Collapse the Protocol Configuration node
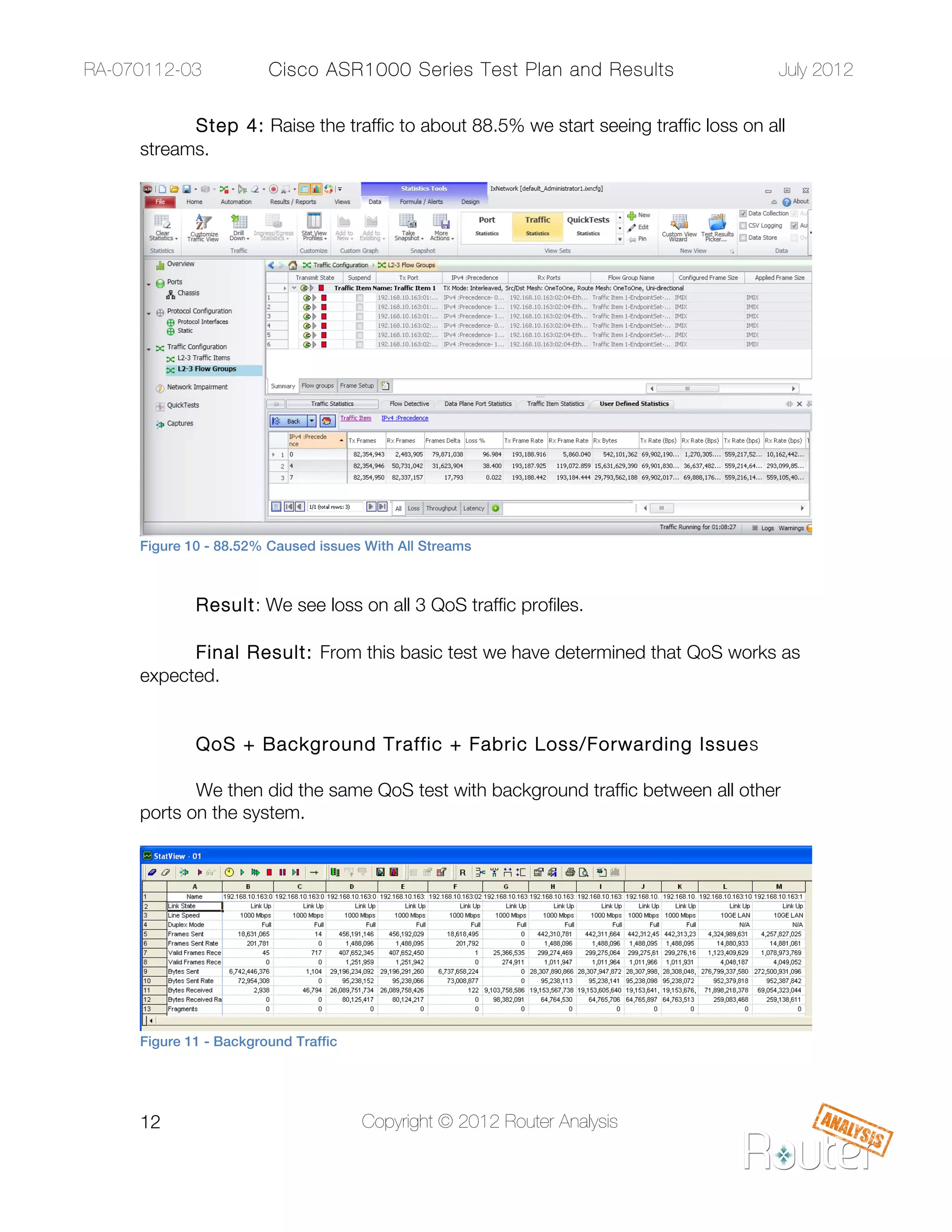This screenshot has height=1232, width=952. 149,313
